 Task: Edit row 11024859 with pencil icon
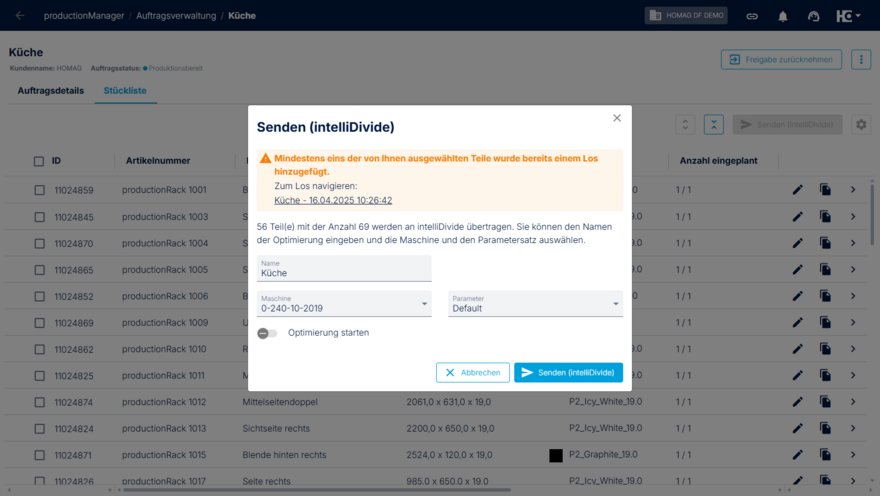pyautogui.click(x=798, y=190)
